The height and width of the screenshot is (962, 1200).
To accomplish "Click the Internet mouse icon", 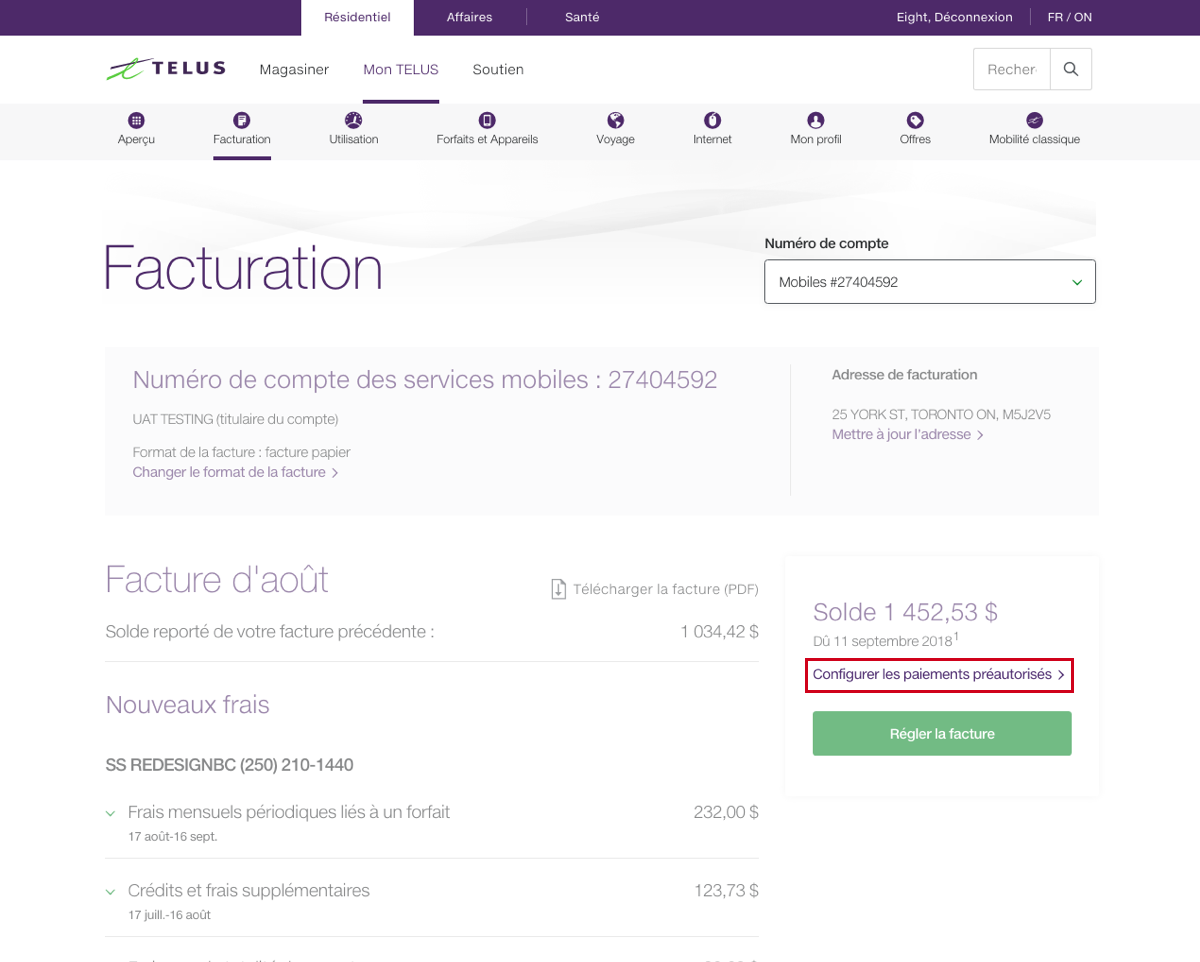I will [713, 120].
